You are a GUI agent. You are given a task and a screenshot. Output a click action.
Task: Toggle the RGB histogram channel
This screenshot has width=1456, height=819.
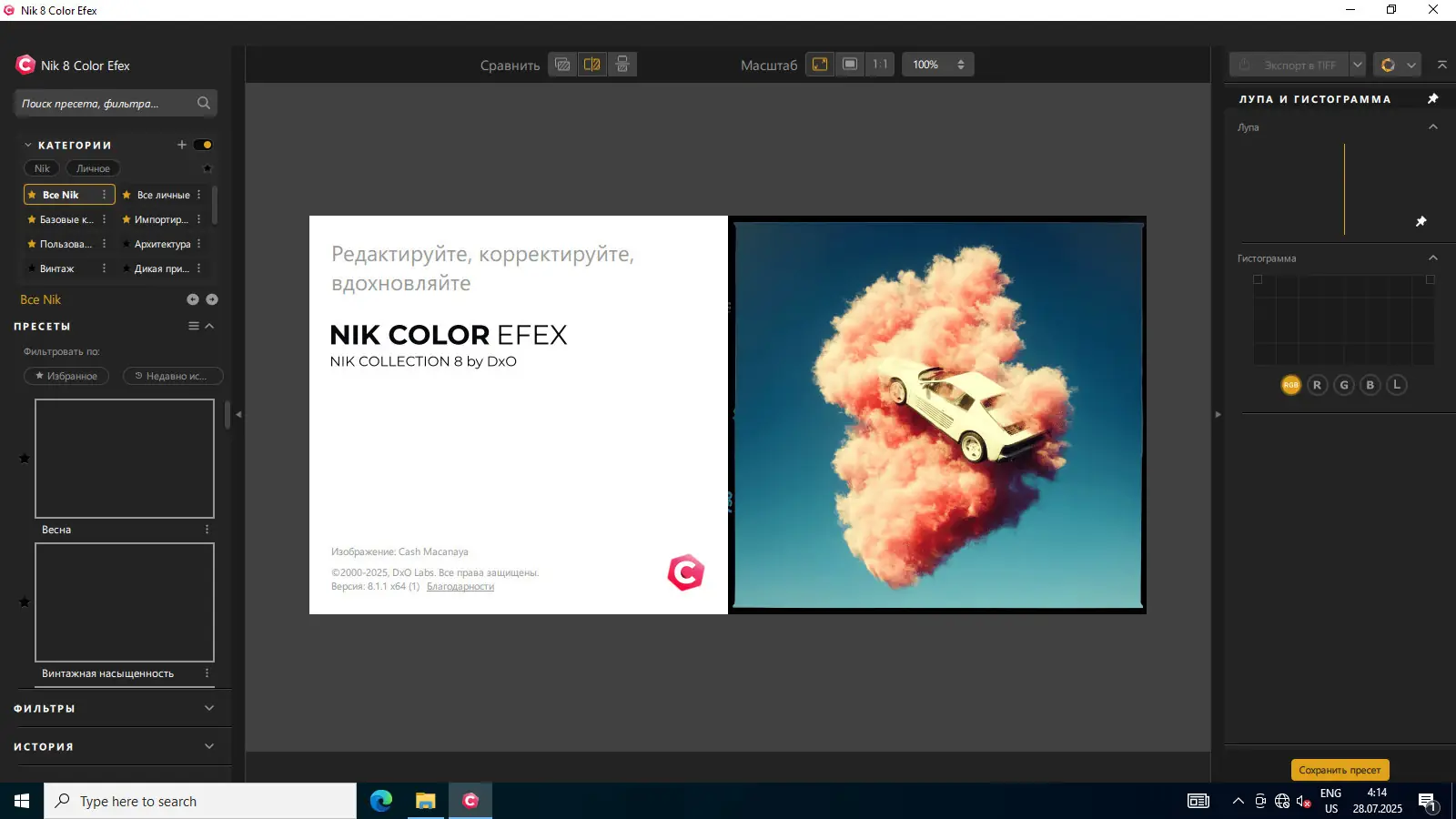tap(1290, 385)
